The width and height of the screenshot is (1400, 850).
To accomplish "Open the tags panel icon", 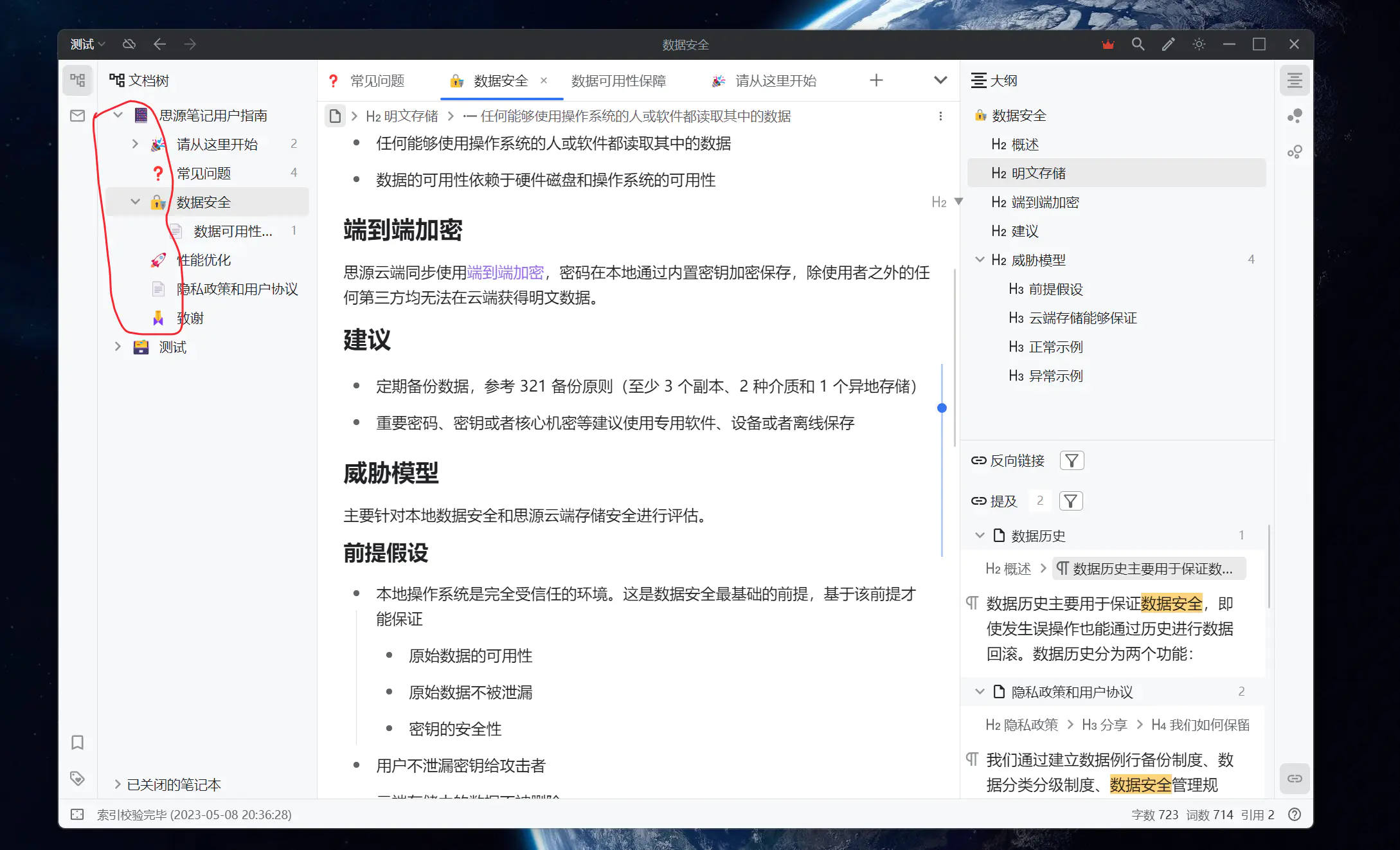I will [x=78, y=779].
